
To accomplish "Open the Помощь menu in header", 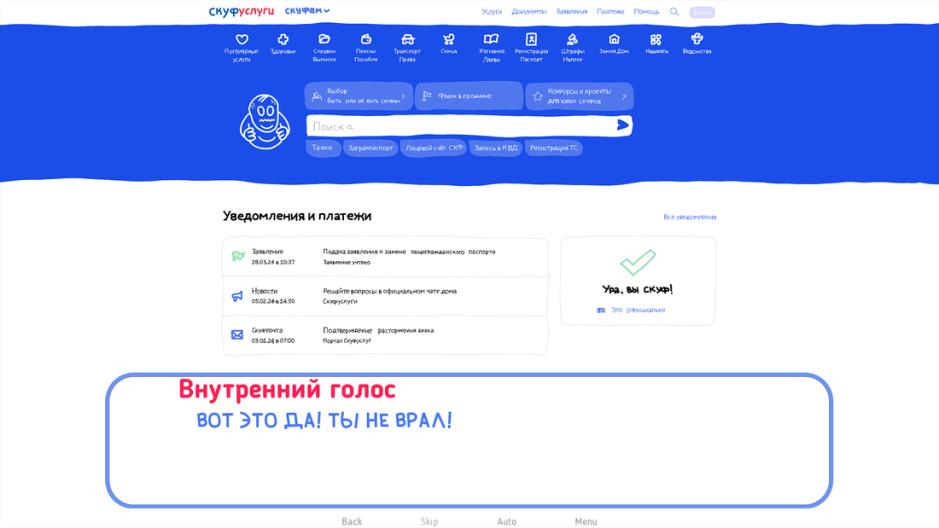I will [647, 11].
